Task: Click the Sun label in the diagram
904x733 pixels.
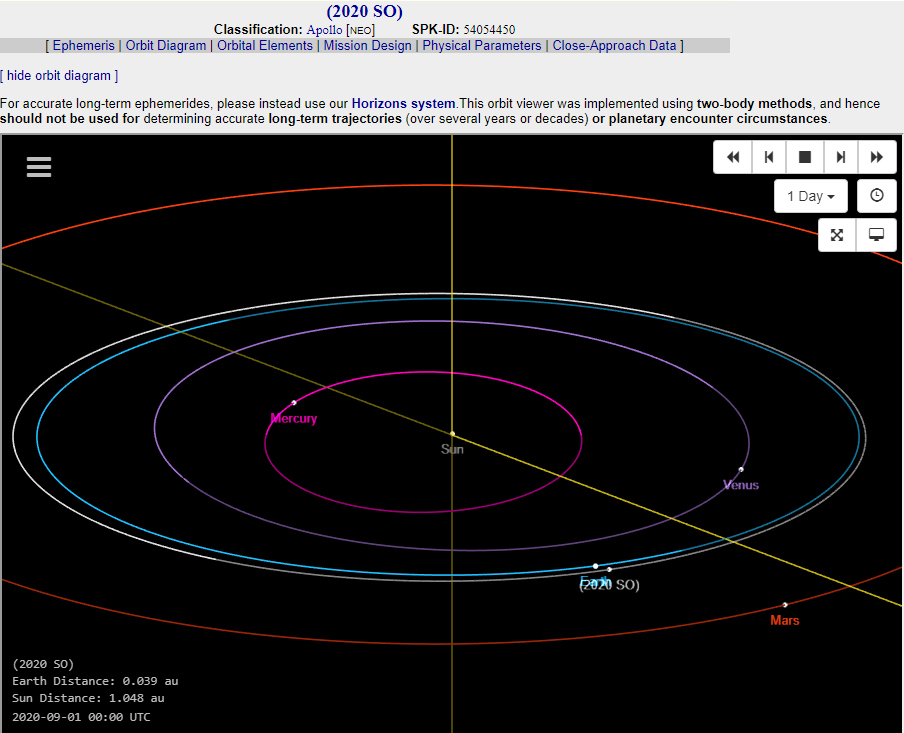Action: 452,449
